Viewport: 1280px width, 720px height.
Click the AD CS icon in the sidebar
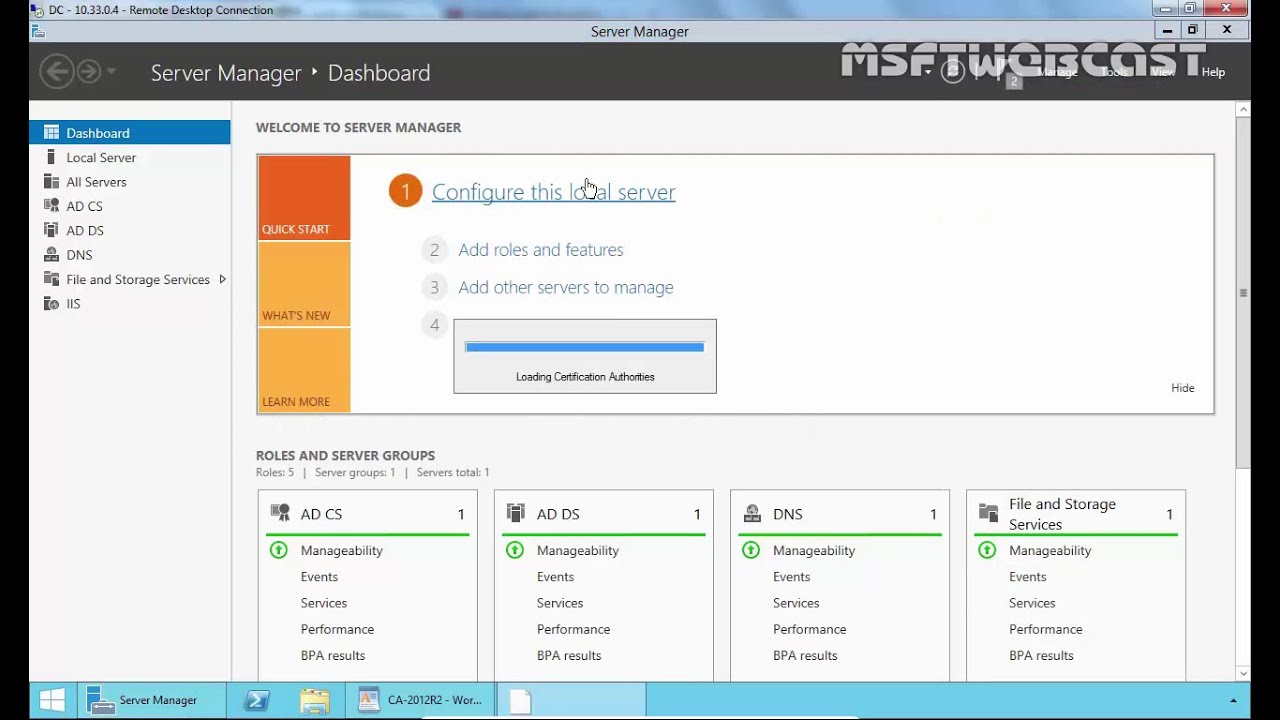pyautogui.click(x=52, y=206)
